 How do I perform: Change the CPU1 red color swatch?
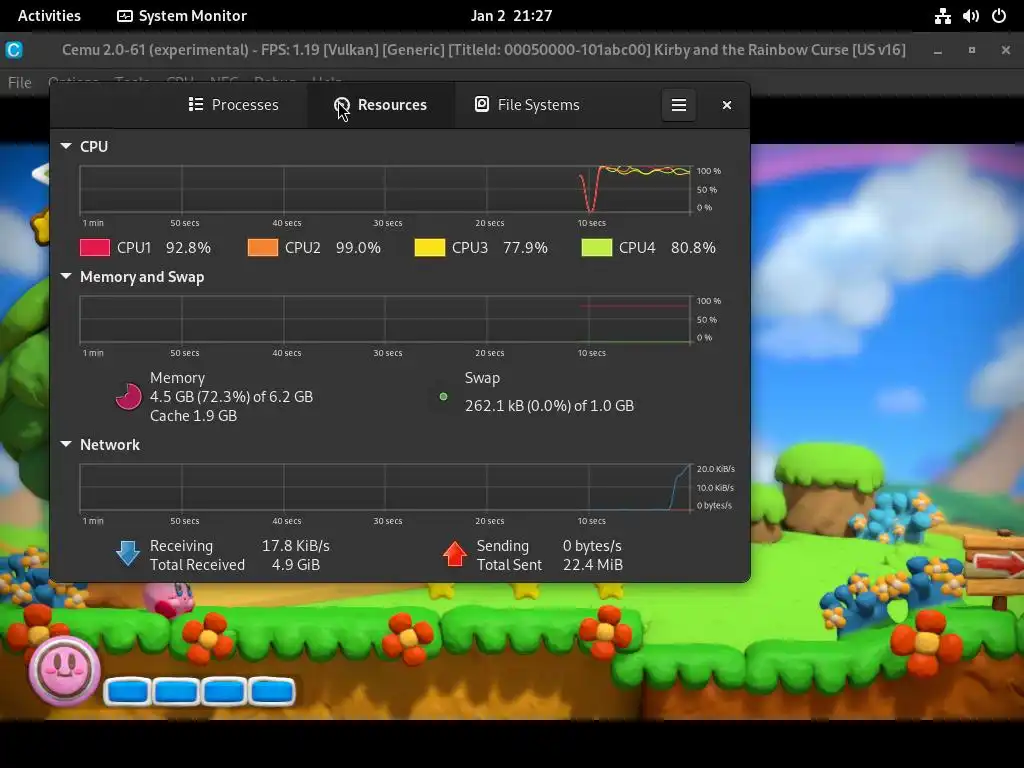(x=95, y=248)
